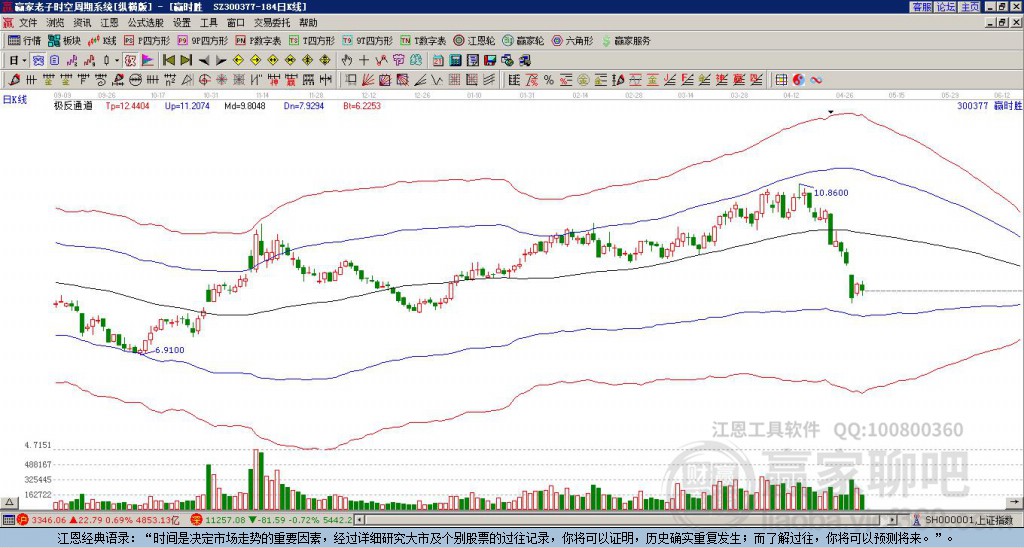The height and width of the screenshot is (548, 1024).
Task: Open the 浏览 menu
Action: [56, 23]
